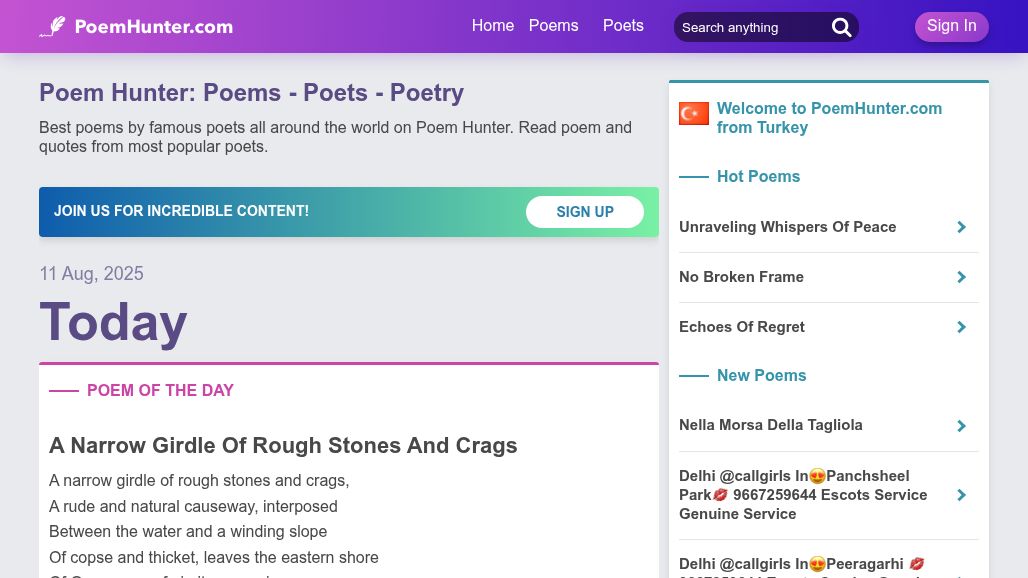Click the Search anything input field
This screenshot has width=1028, height=578.
click(x=753, y=28)
